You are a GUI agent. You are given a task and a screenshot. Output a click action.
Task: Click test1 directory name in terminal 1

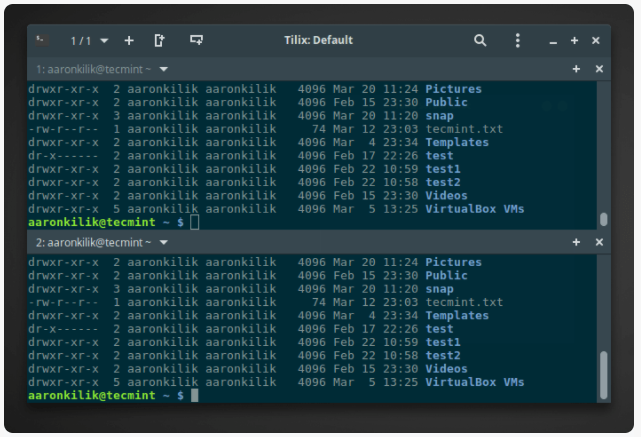443,169
